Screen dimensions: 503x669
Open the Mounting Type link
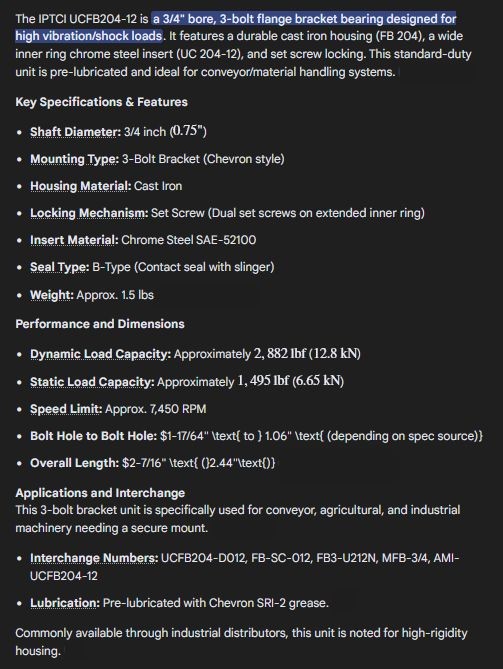pos(74,159)
